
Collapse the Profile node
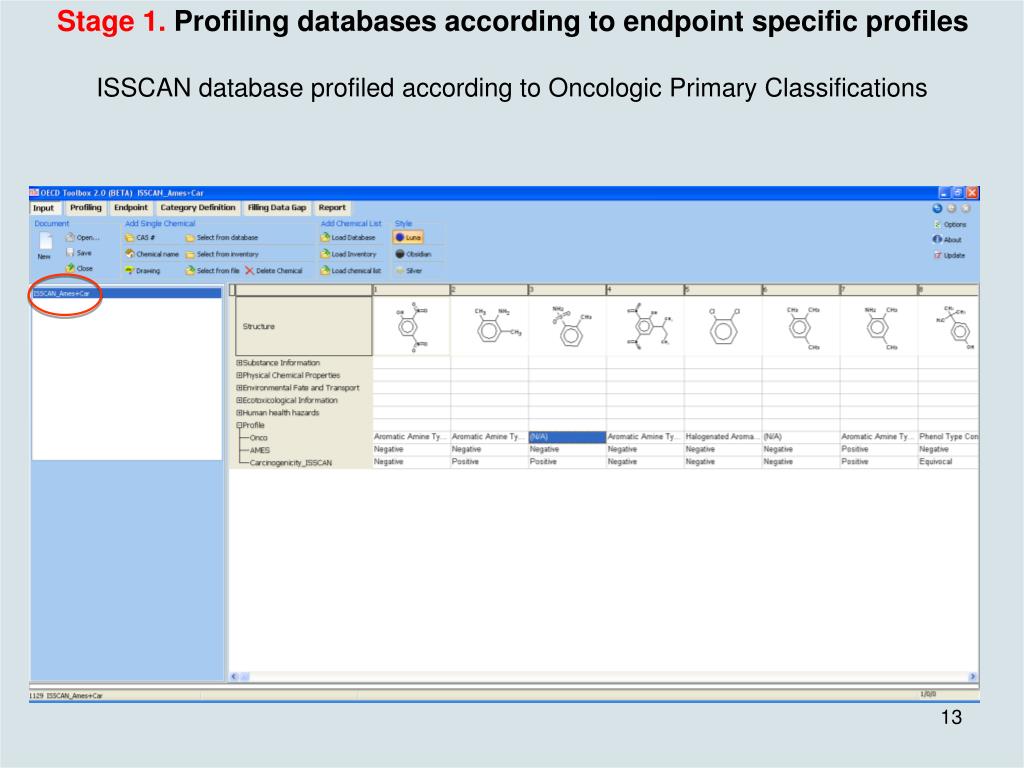click(239, 425)
